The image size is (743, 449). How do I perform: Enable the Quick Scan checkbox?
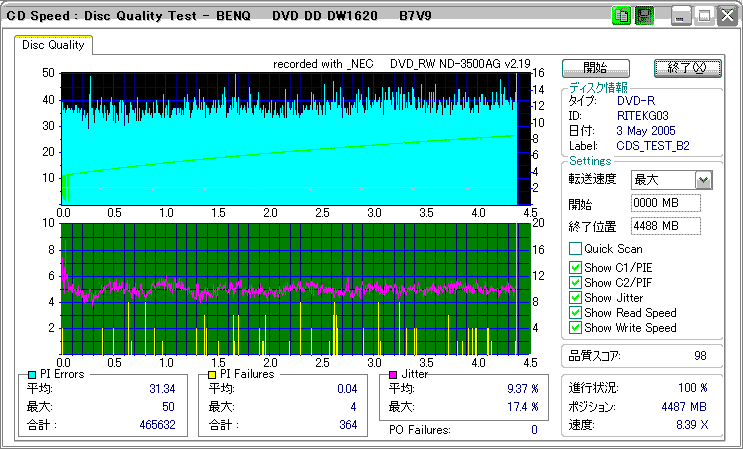[x=575, y=249]
